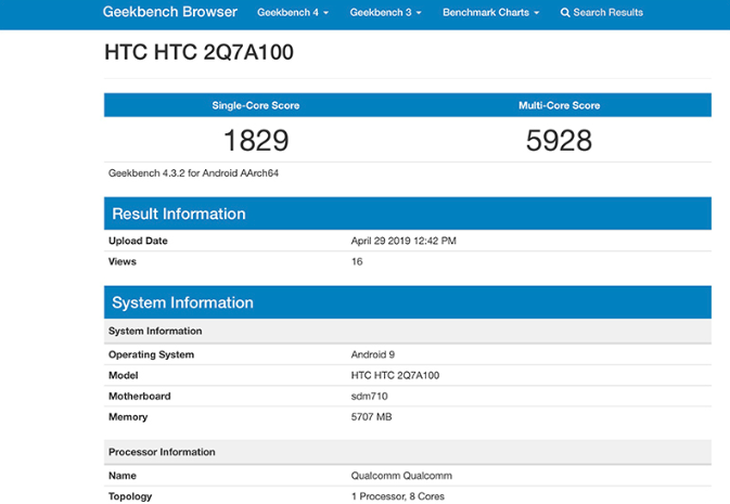Image resolution: width=730 pixels, height=504 pixels.
Task: Click the gray System Information subheading row
Action: pyautogui.click(x=407, y=331)
